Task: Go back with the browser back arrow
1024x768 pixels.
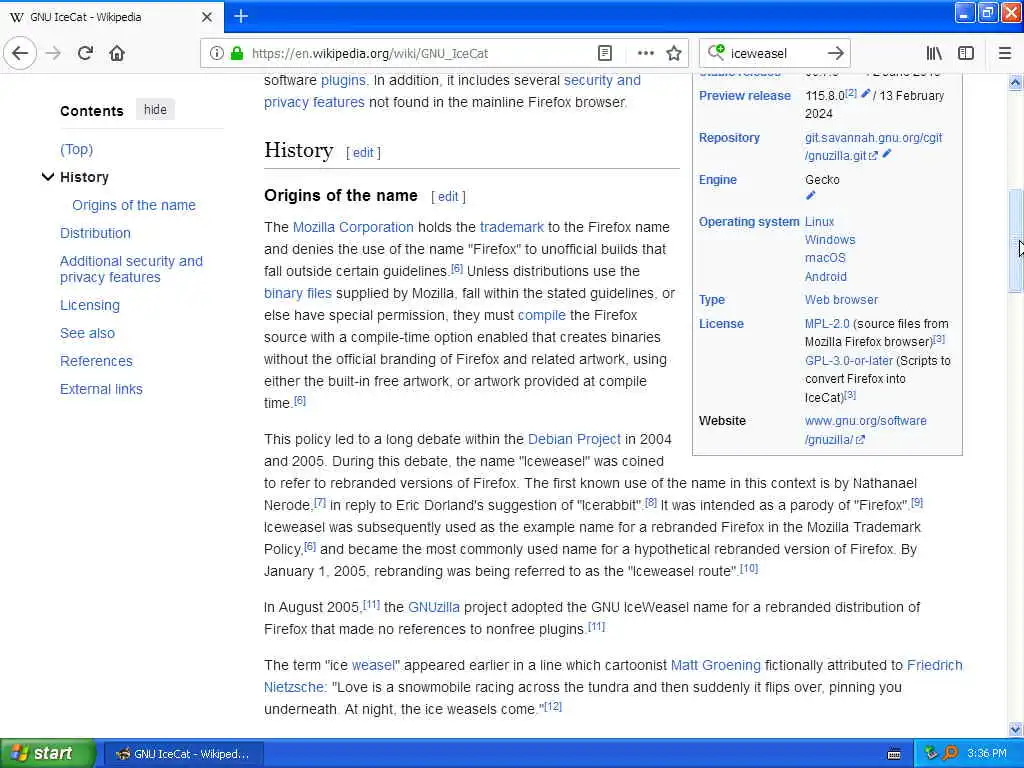Action: click(x=20, y=53)
